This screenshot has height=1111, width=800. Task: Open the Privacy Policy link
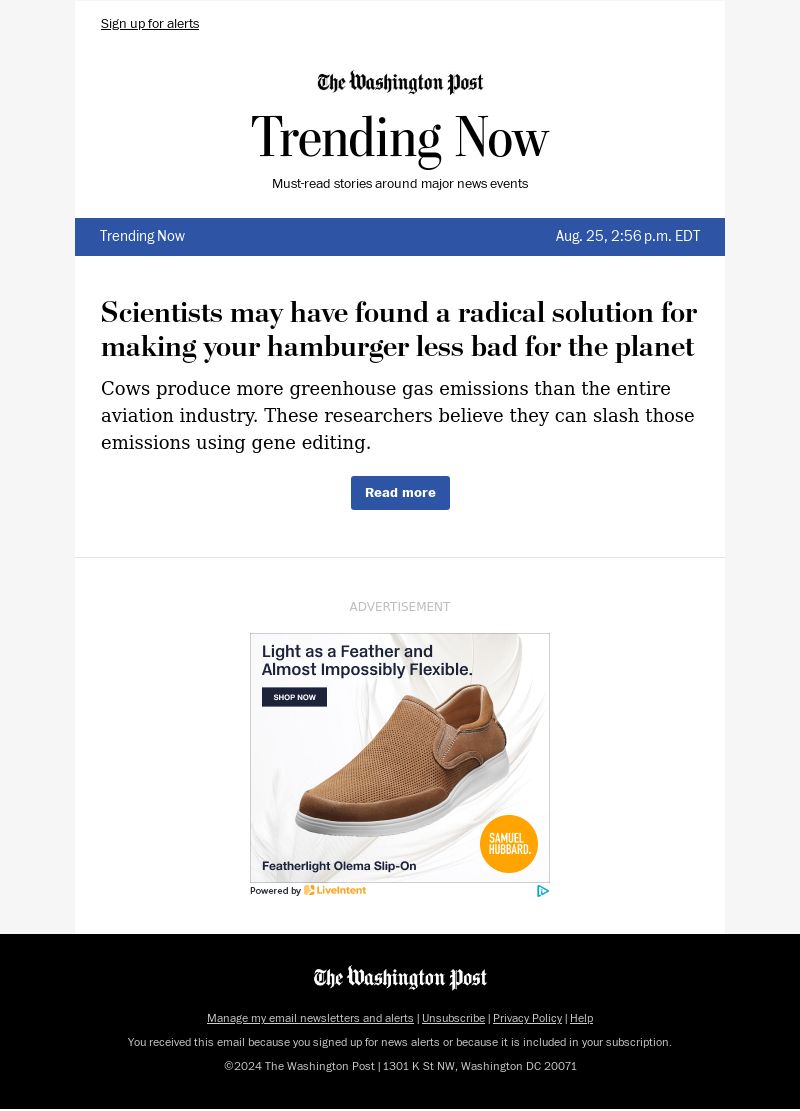[527, 1018]
